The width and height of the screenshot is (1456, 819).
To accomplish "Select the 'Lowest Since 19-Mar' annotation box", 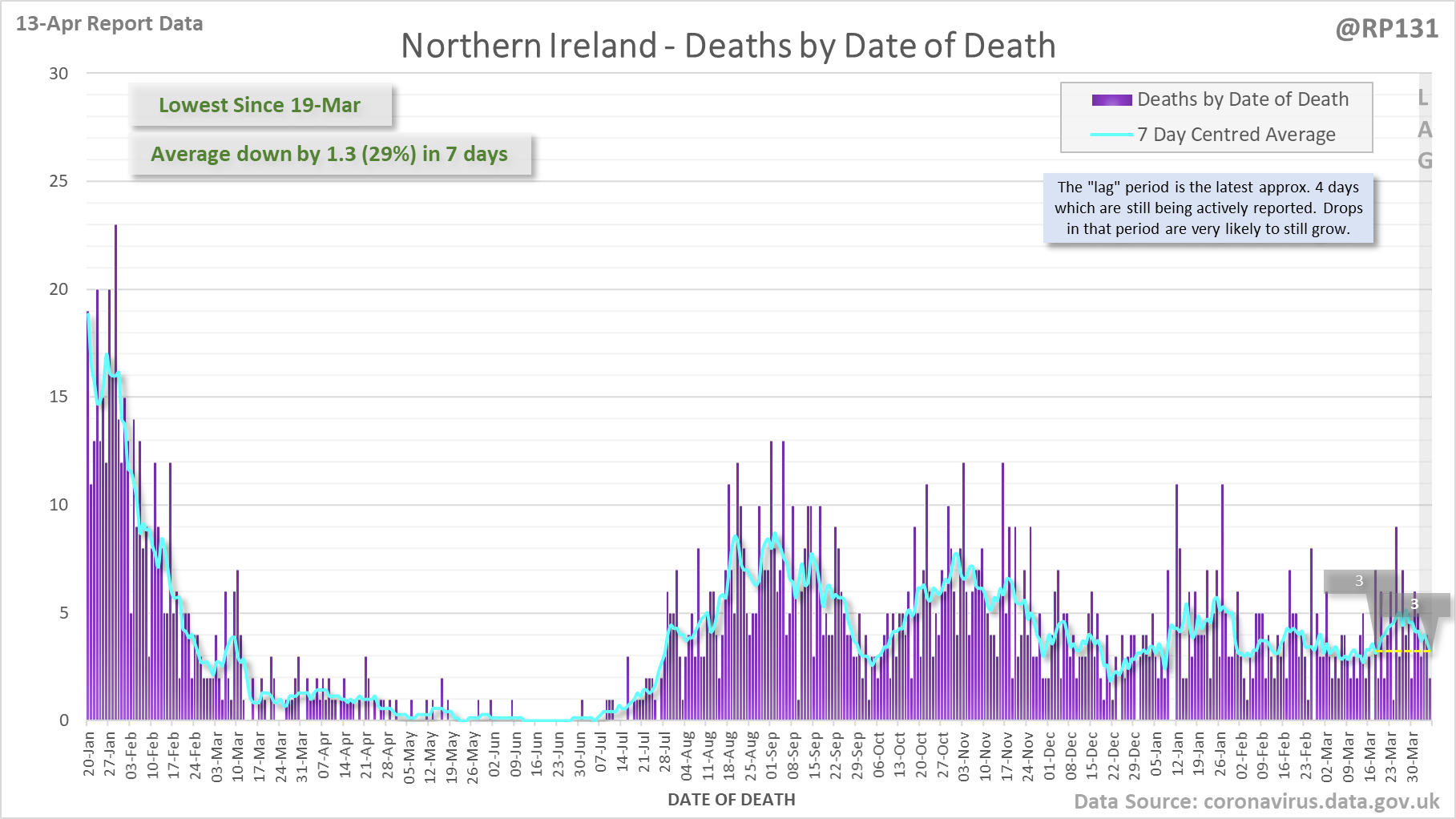I will (260, 105).
